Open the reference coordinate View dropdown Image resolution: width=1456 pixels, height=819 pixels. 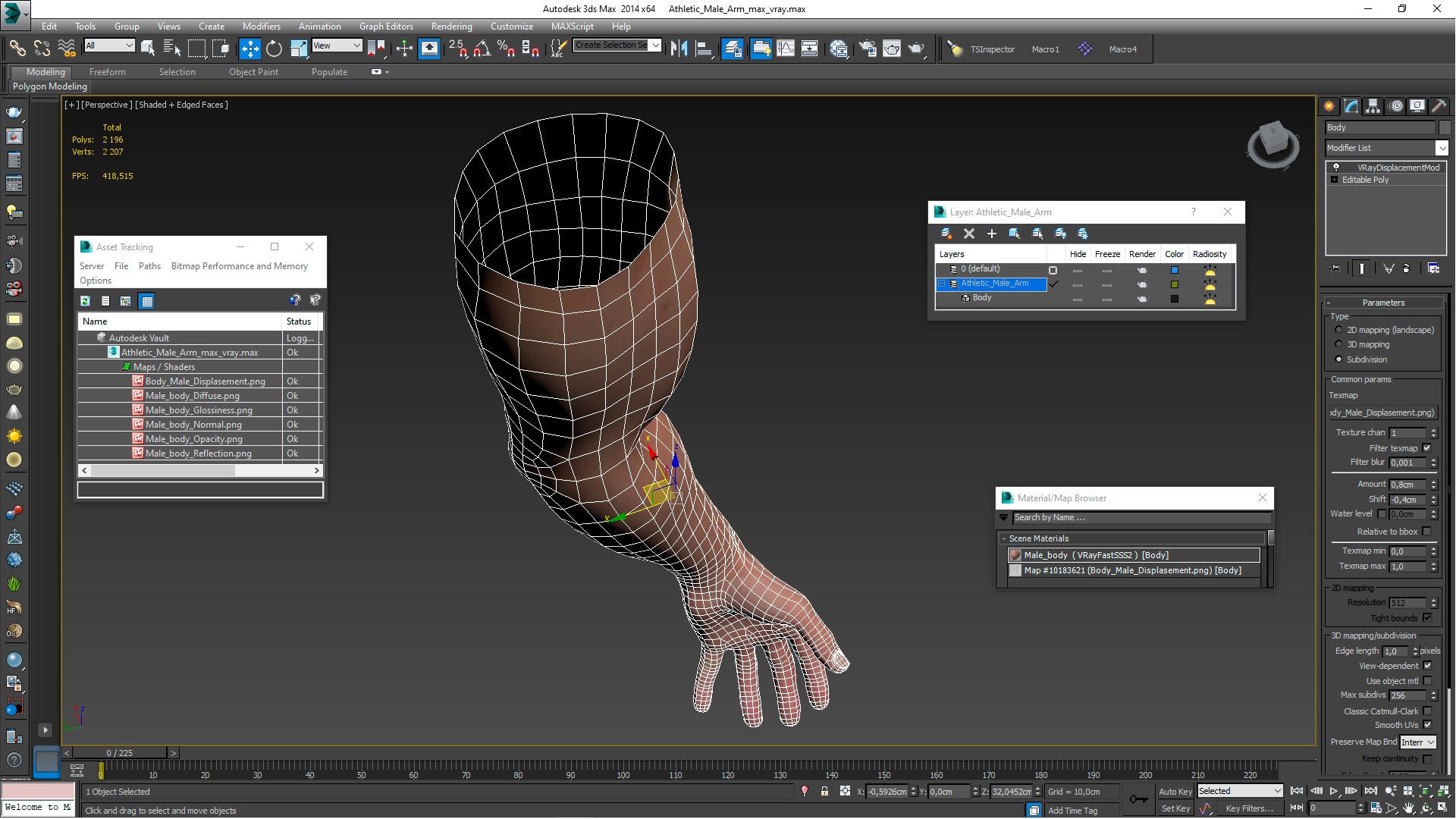(337, 45)
